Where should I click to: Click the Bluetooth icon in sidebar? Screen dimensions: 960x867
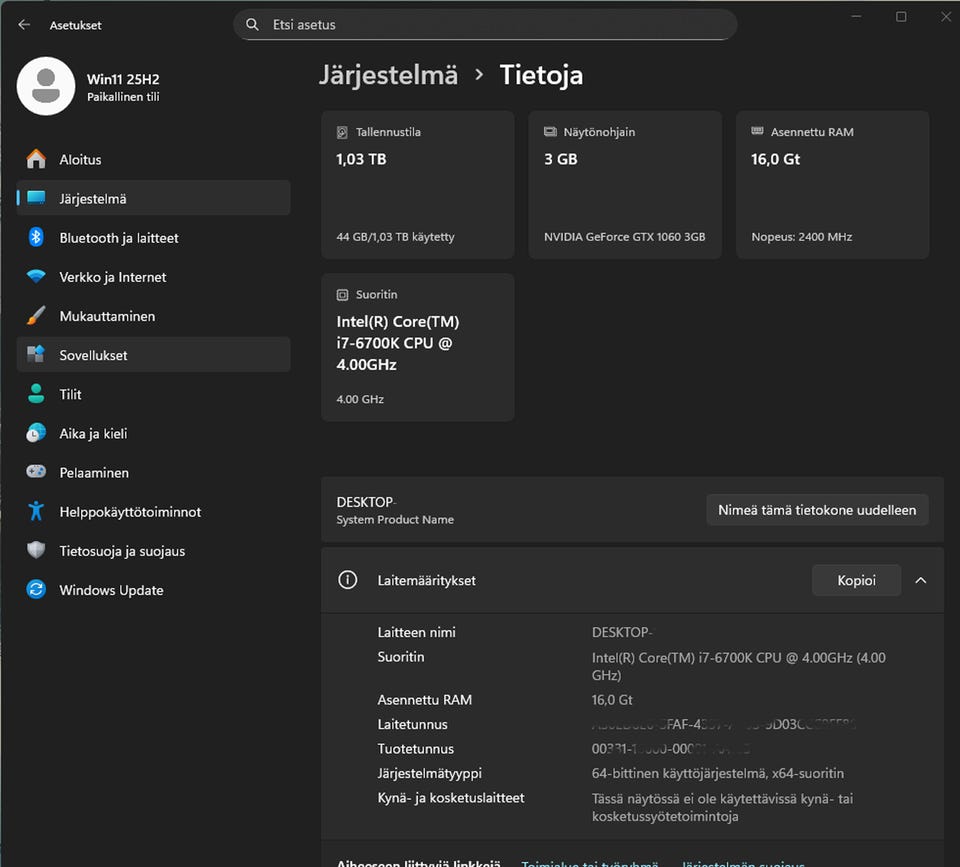pos(36,238)
